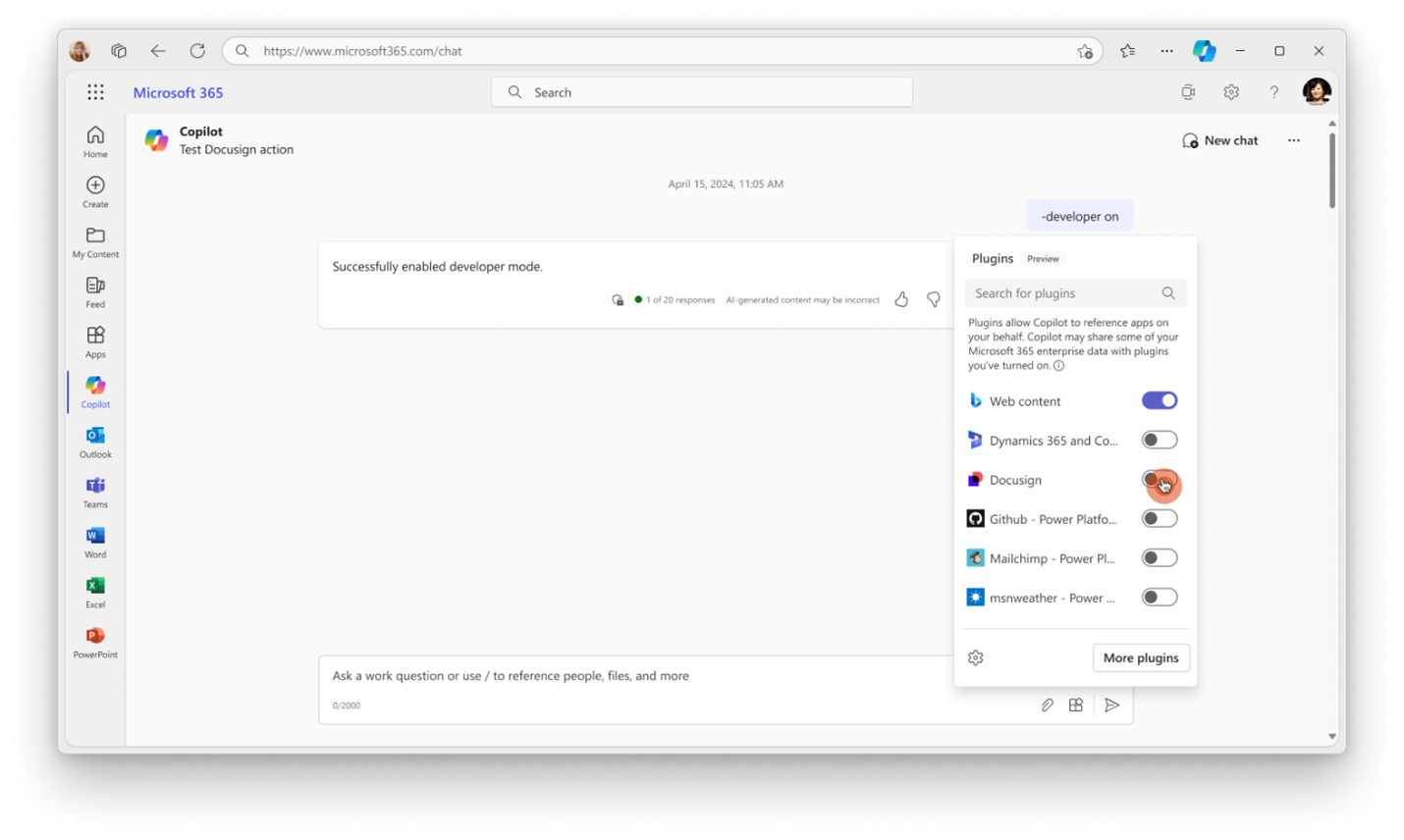Click the More plugins button
The width and height of the screenshot is (1404, 840).
coord(1141,657)
